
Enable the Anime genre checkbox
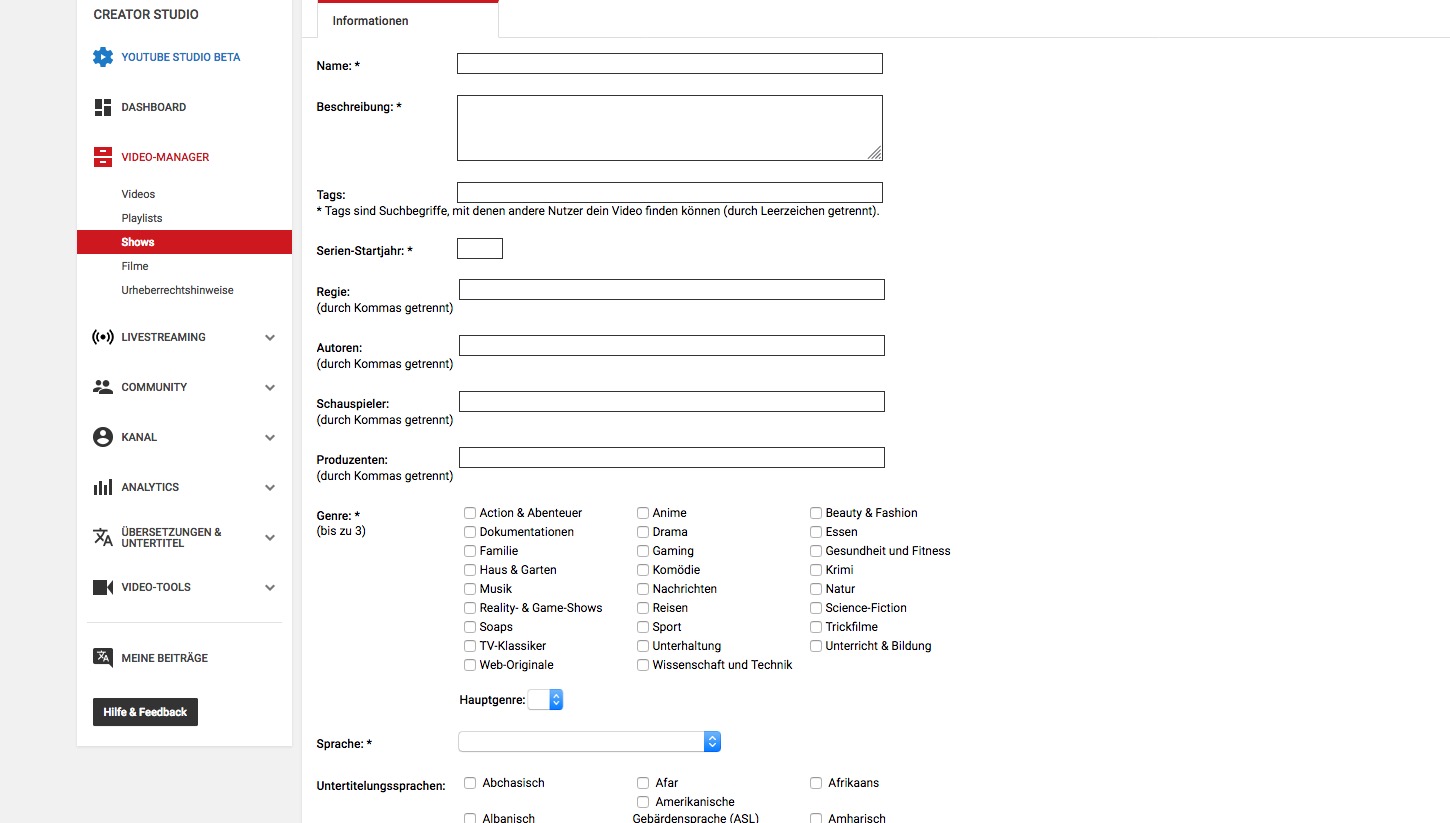point(643,513)
